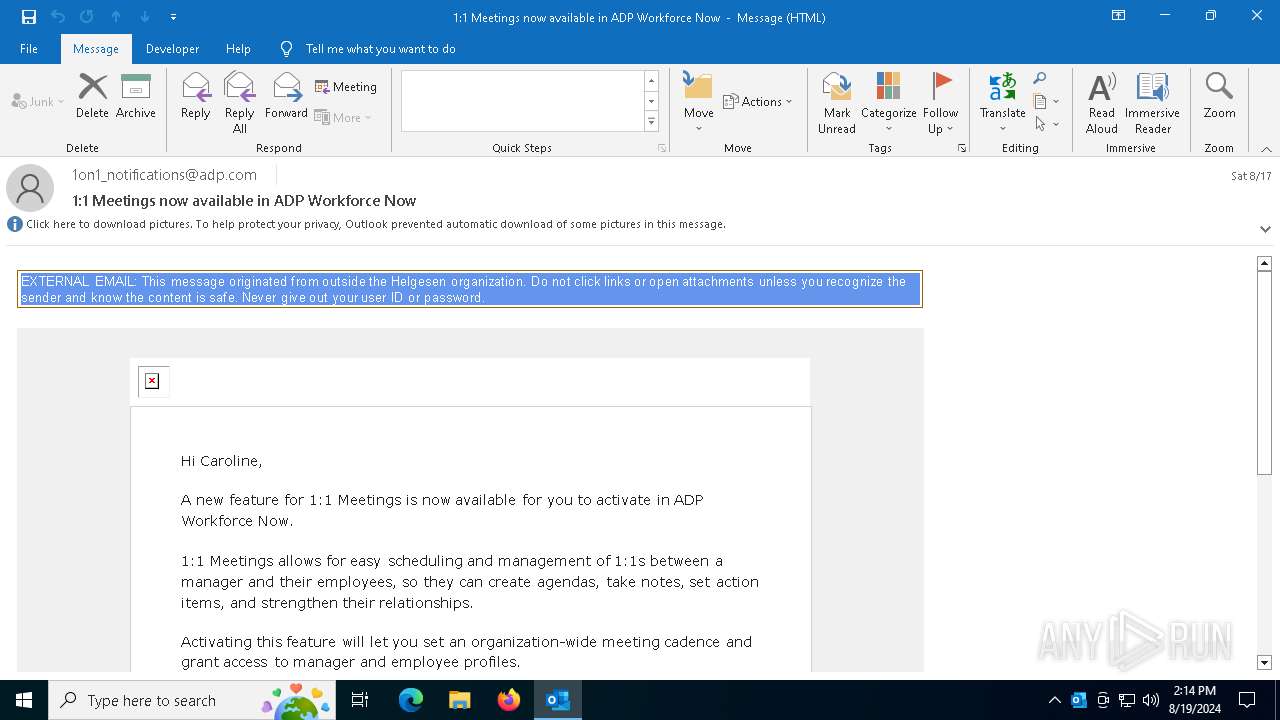Open the Related items dropdown
This screenshot has width=1280, height=720.
[1046, 101]
